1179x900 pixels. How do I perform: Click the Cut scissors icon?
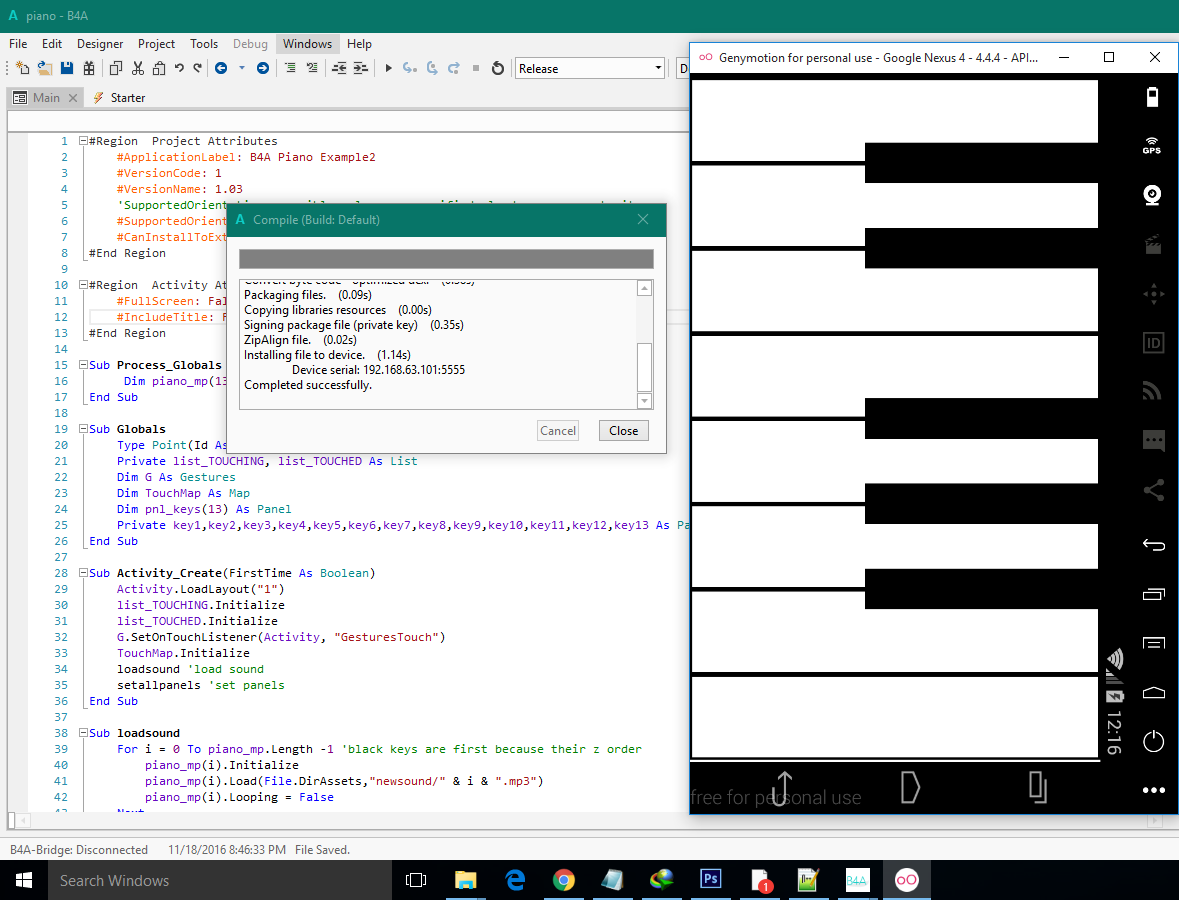(x=137, y=68)
